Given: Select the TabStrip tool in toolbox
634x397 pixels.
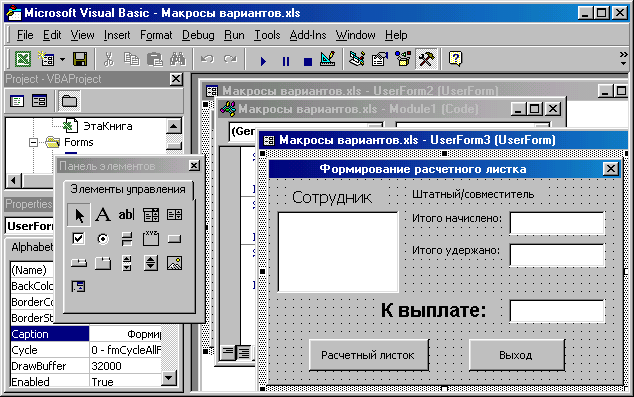Looking at the screenshot, I should point(78,263).
